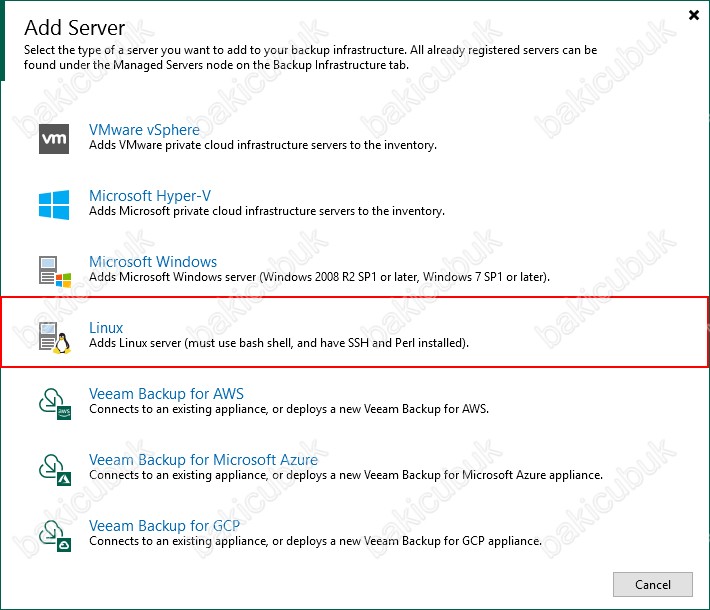Click description mentioning Microsoft Azure appliance
Image resolution: width=710 pixels, height=610 pixels.
click(346, 475)
